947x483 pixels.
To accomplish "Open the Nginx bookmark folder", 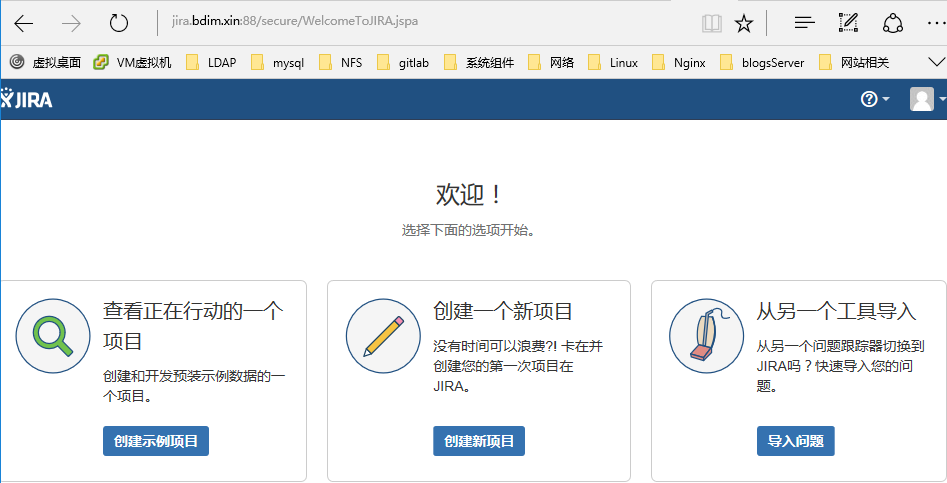I will [678, 62].
